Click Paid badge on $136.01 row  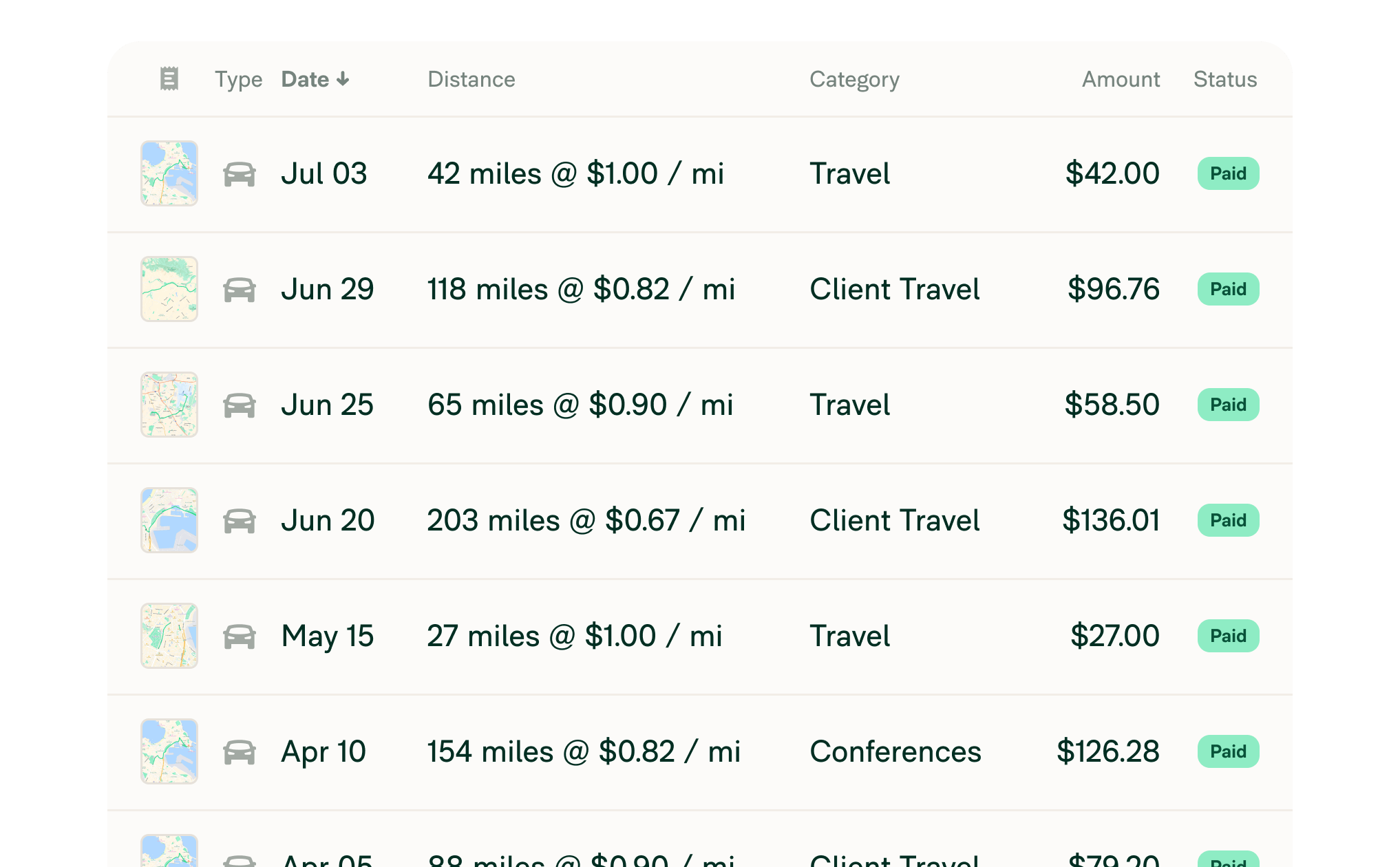[1229, 520]
